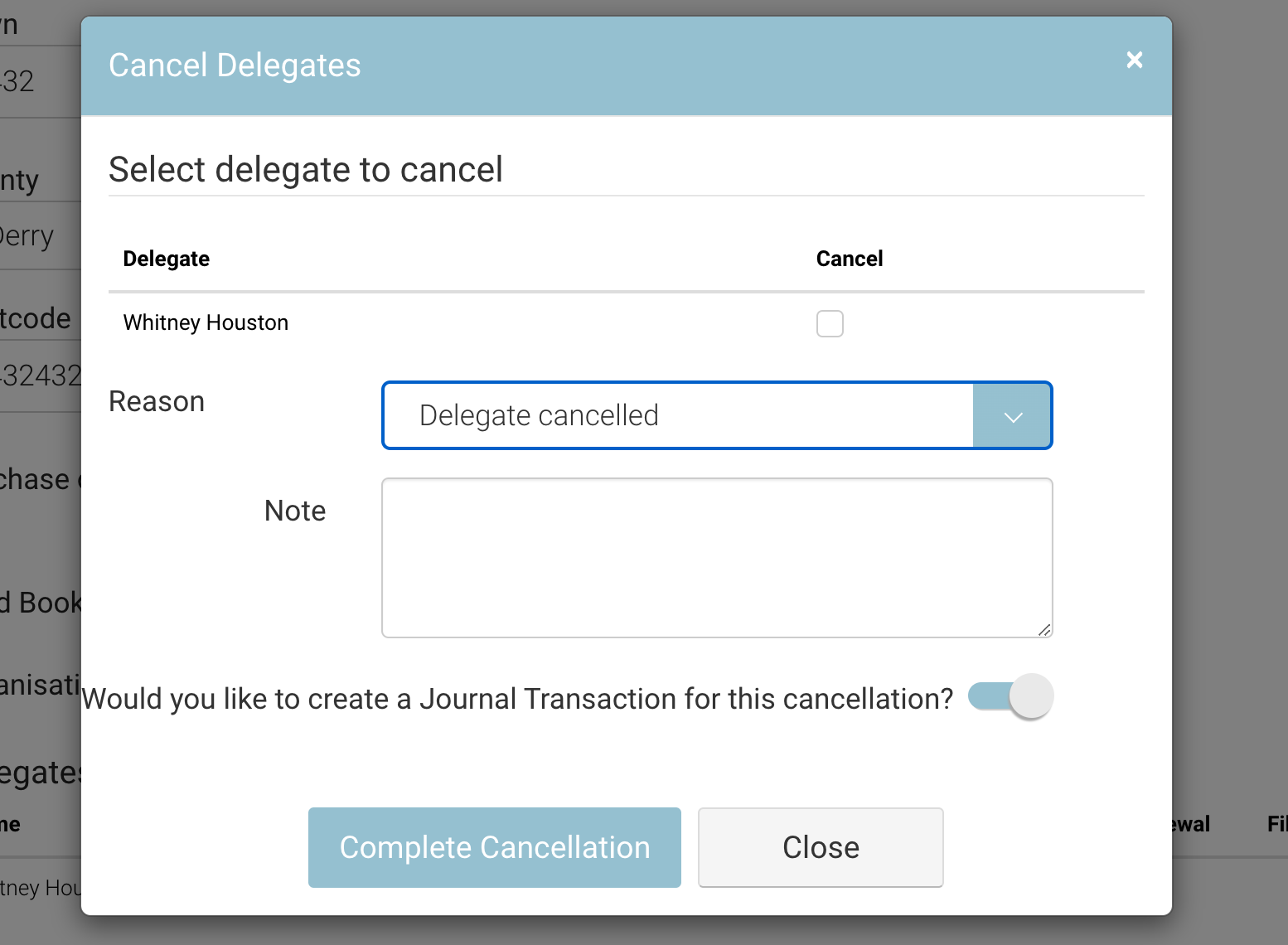This screenshot has height=945, width=1288.
Task: Click the Whitney Houston row behind dialog
Action: pyautogui.click(x=40, y=888)
